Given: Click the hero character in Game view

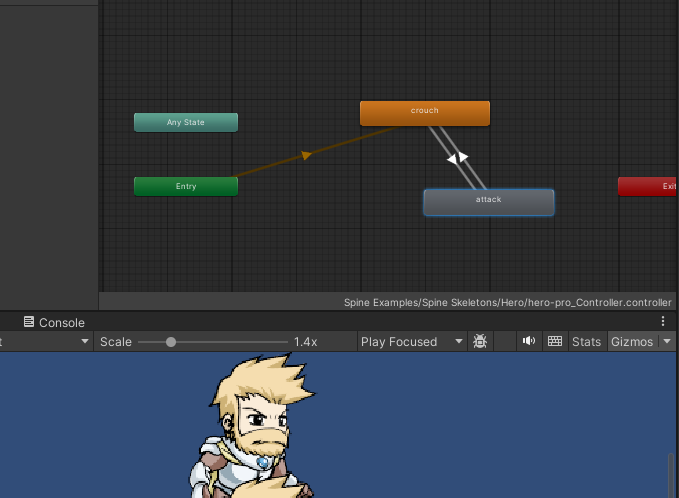Looking at the screenshot, I should click(x=255, y=427).
